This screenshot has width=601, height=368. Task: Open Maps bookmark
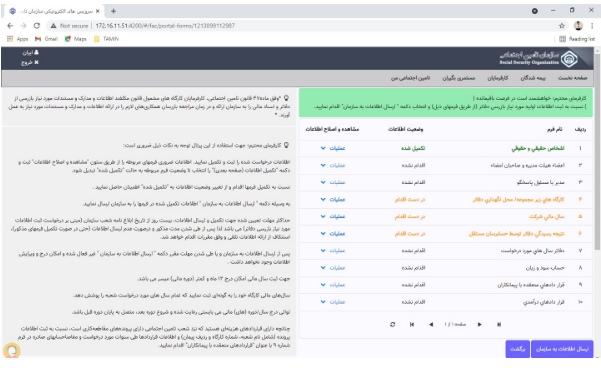tap(76, 39)
